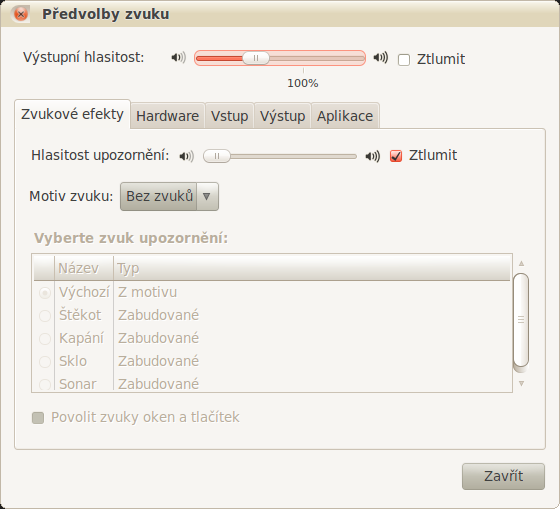Click the output volume slider handle
Screen dimensions: 560x509
[x=256, y=58]
